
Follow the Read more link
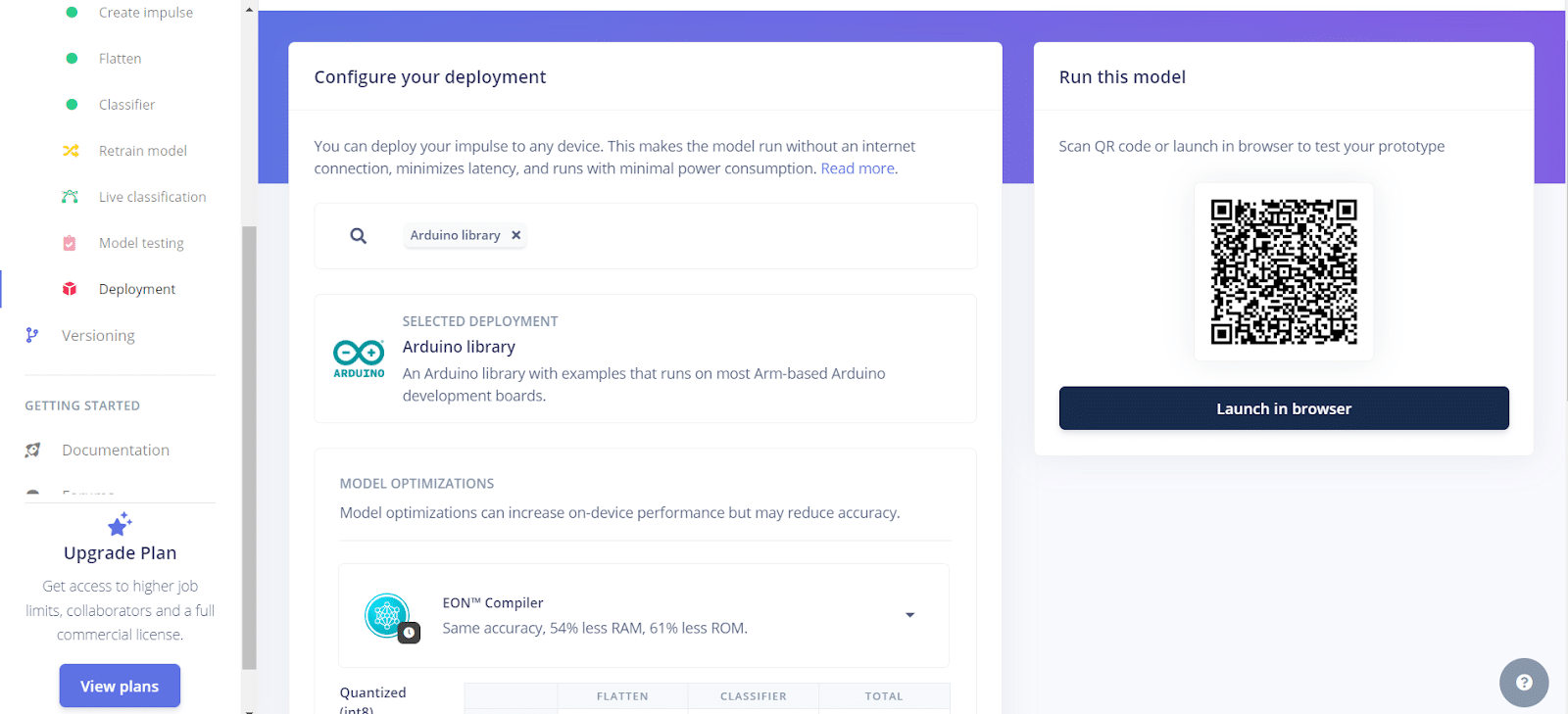click(x=857, y=168)
